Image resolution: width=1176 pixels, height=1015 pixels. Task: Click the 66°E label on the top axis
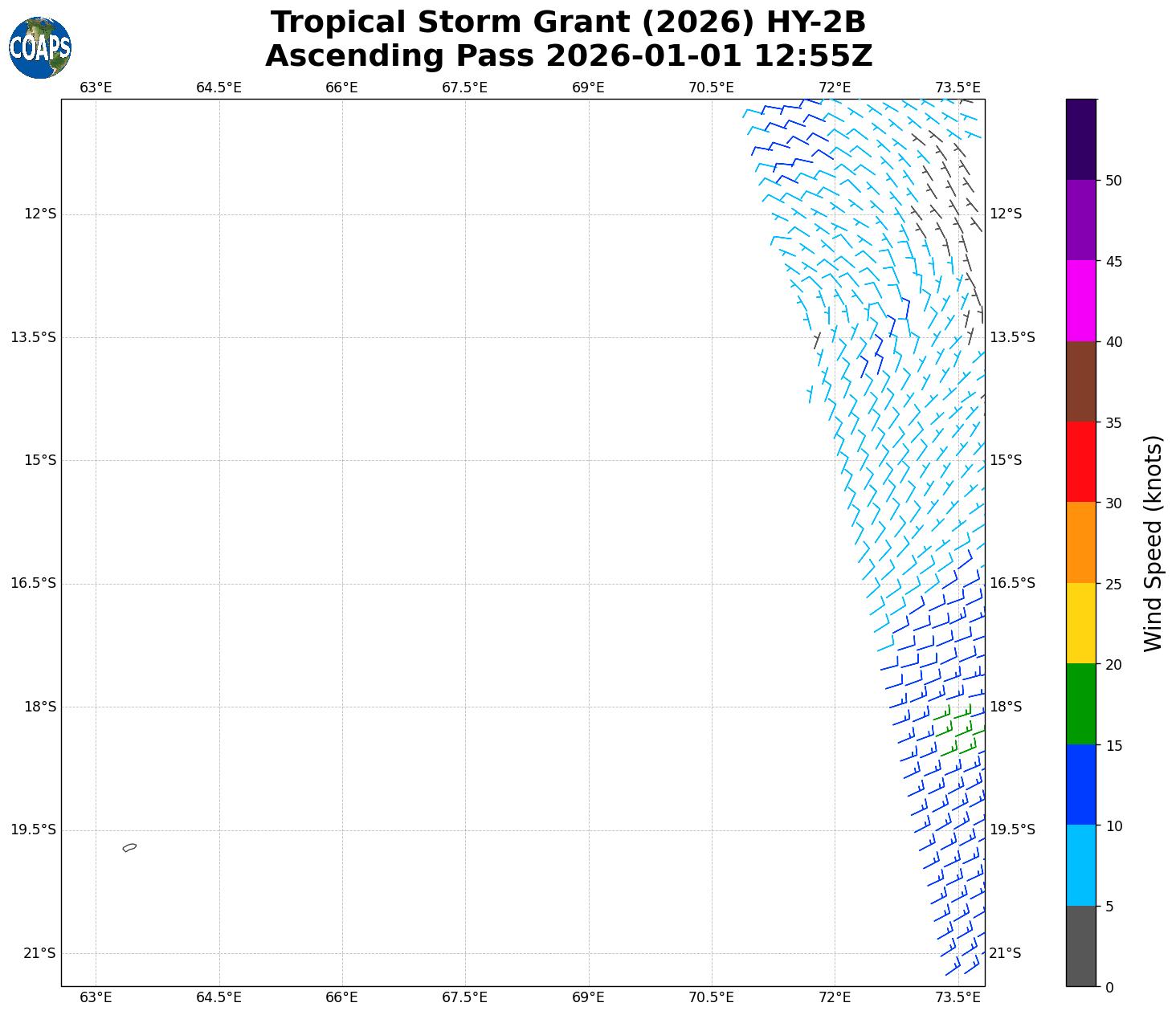[x=341, y=88]
